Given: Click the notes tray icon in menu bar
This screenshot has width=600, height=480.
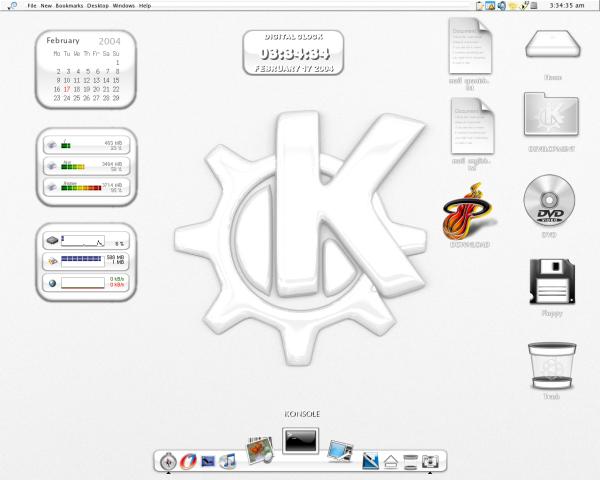Looking at the screenshot, I should tap(479, 5).
